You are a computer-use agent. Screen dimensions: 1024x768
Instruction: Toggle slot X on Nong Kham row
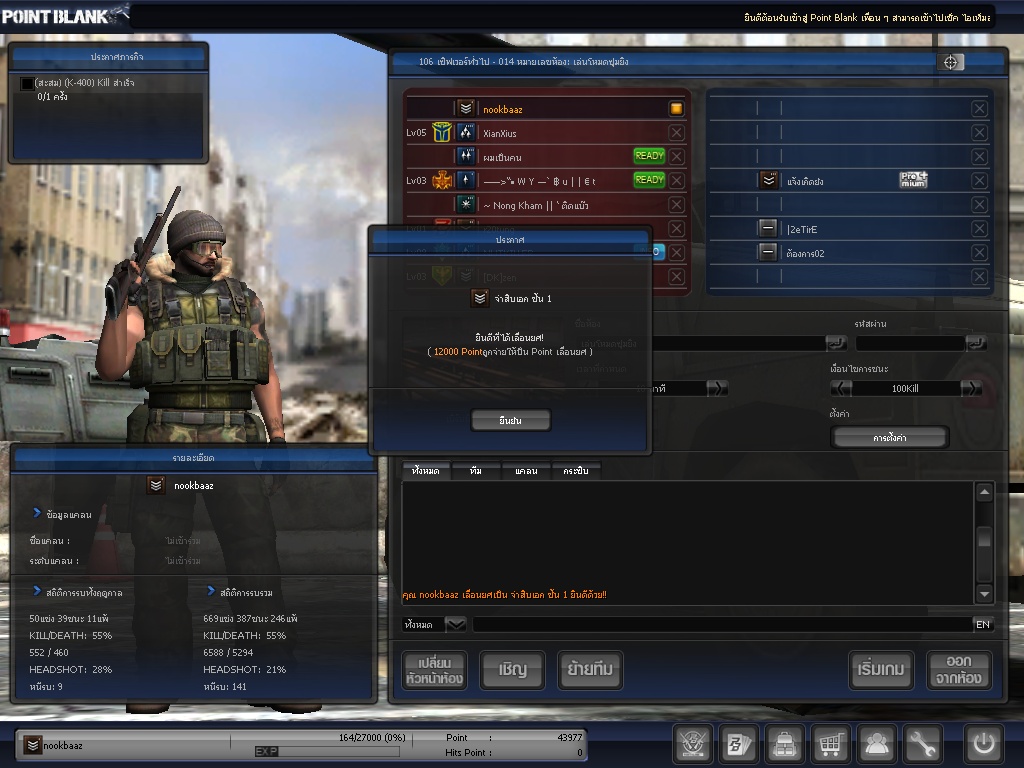677,204
